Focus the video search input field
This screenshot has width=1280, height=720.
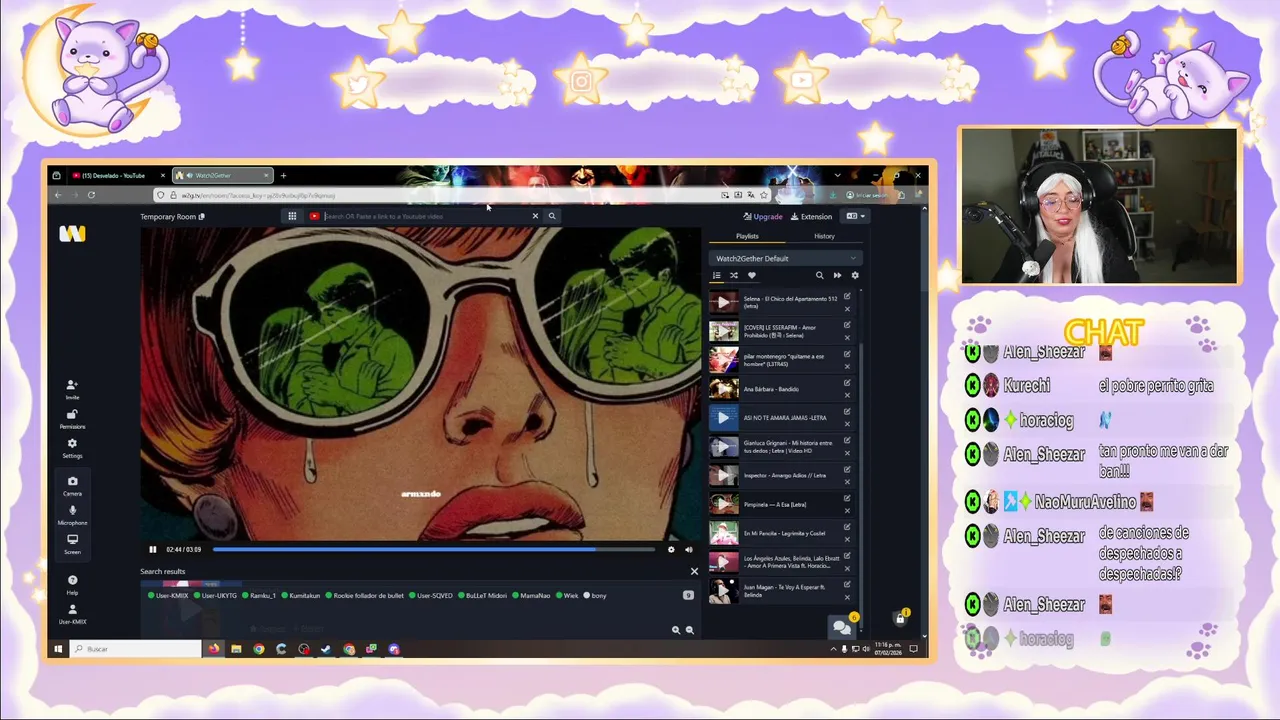425,216
